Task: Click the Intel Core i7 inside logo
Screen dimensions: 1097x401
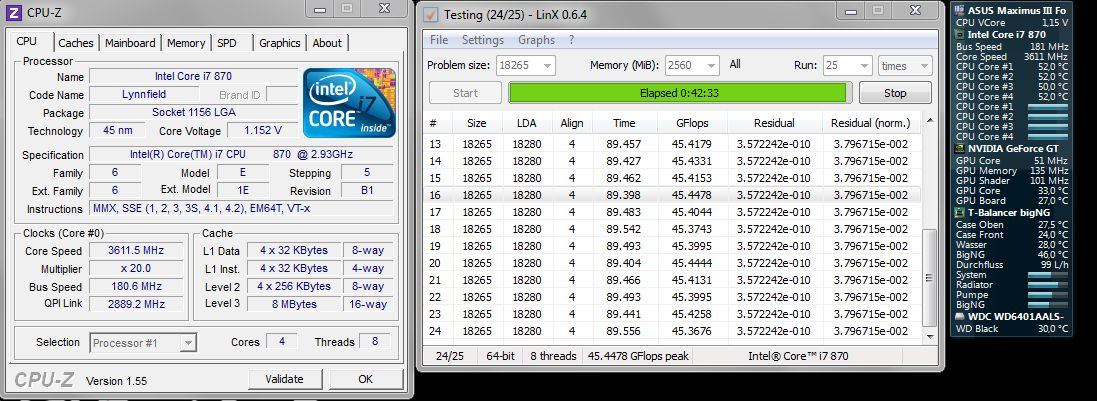Action: pyautogui.click(x=349, y=103)
